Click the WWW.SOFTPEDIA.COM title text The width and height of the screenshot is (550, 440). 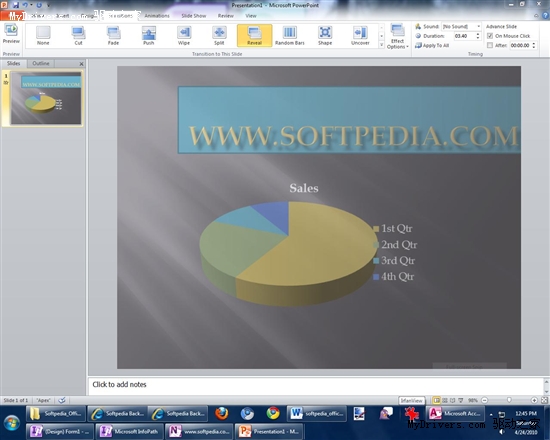click(x=354, y=136)
